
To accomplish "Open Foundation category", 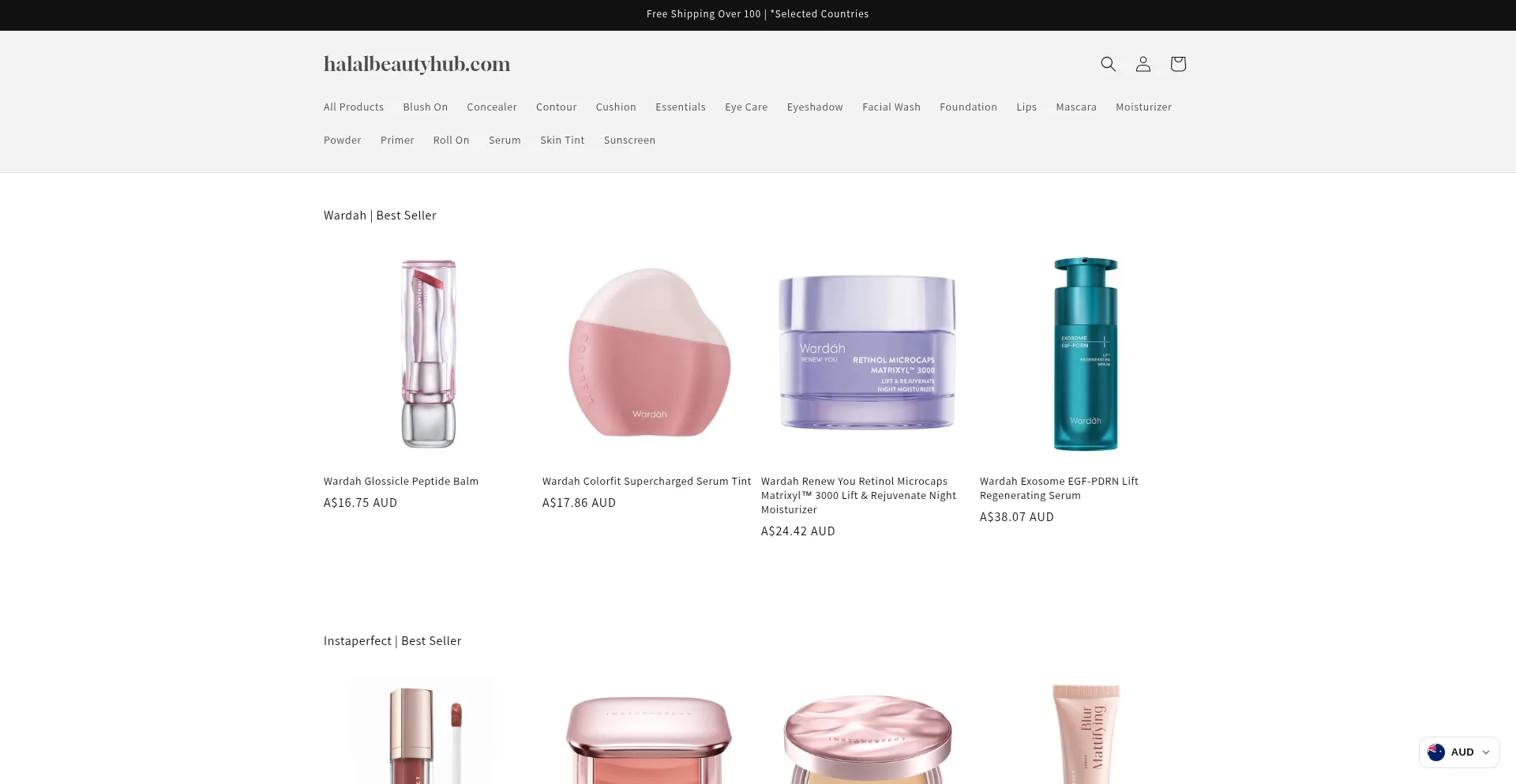I will tap(968, 107).
